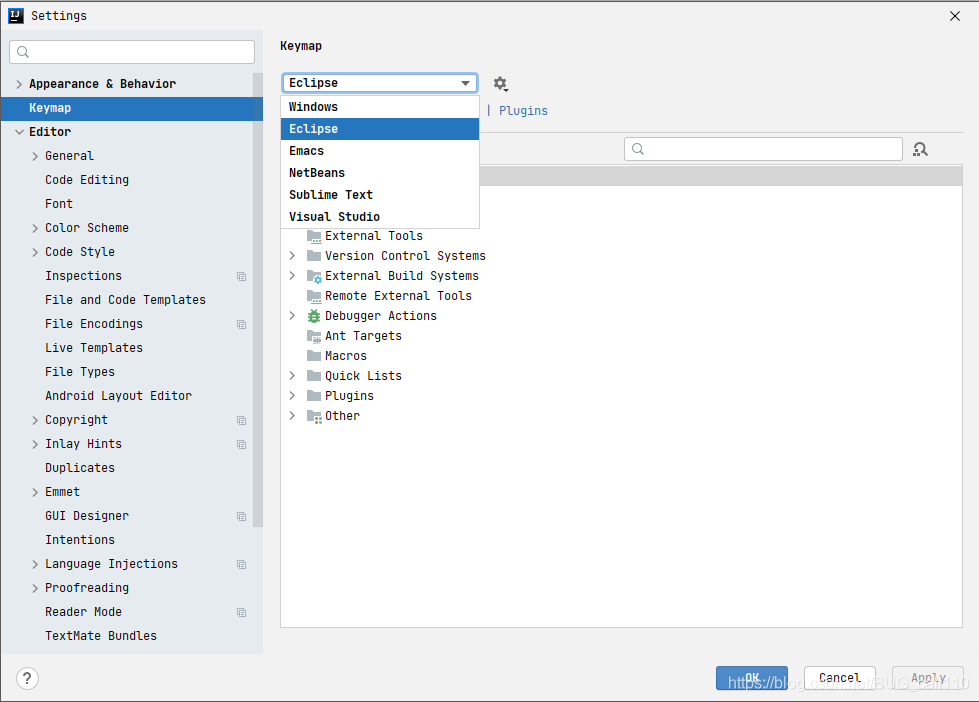Click the copy-settings icon beside Reader Mode

pyautogui.click(x=241, y=611)
